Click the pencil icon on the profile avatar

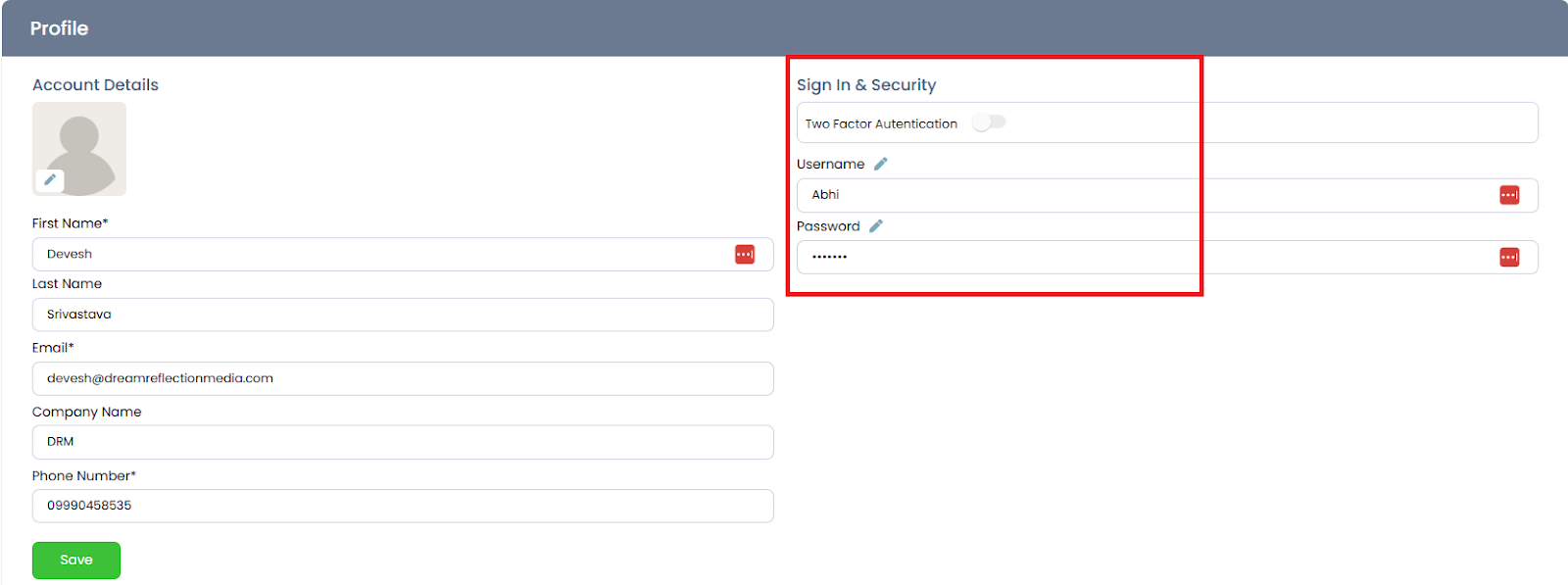point(50,180)
